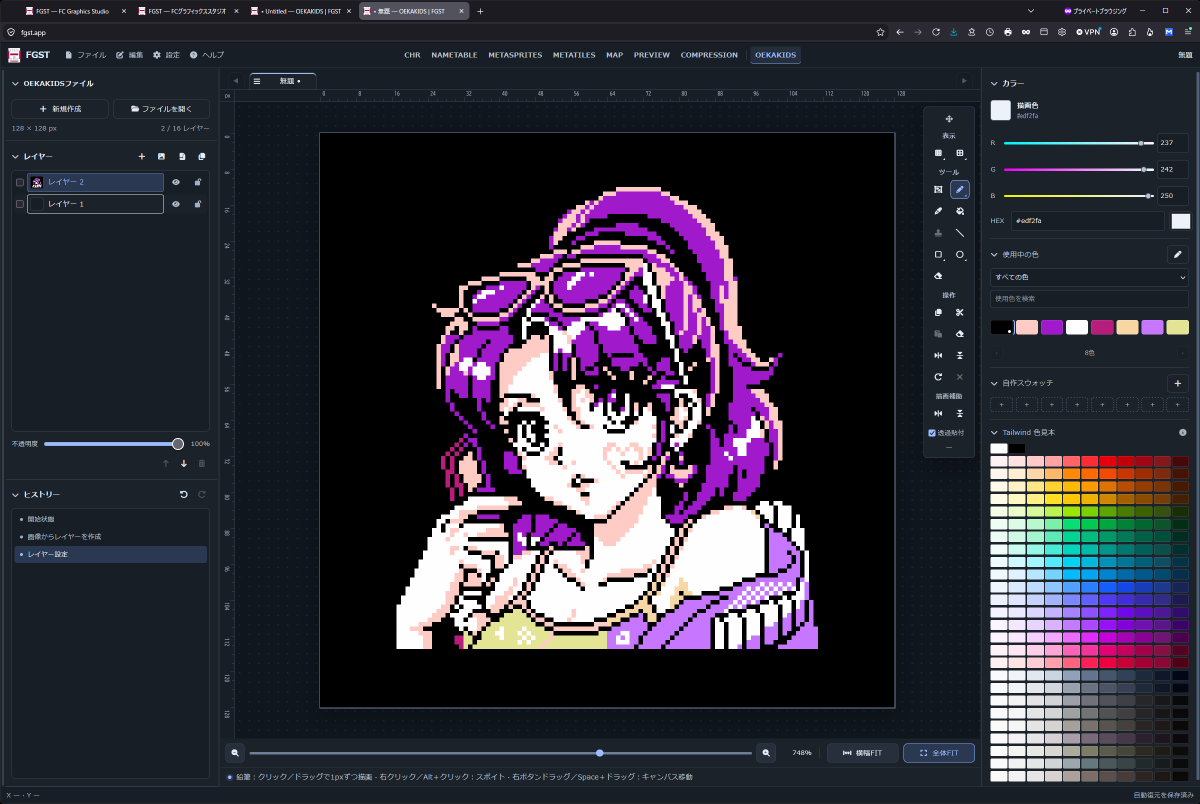1200x804 pixels.
Task: Open the ファイル menu
Action: (86, 55)
